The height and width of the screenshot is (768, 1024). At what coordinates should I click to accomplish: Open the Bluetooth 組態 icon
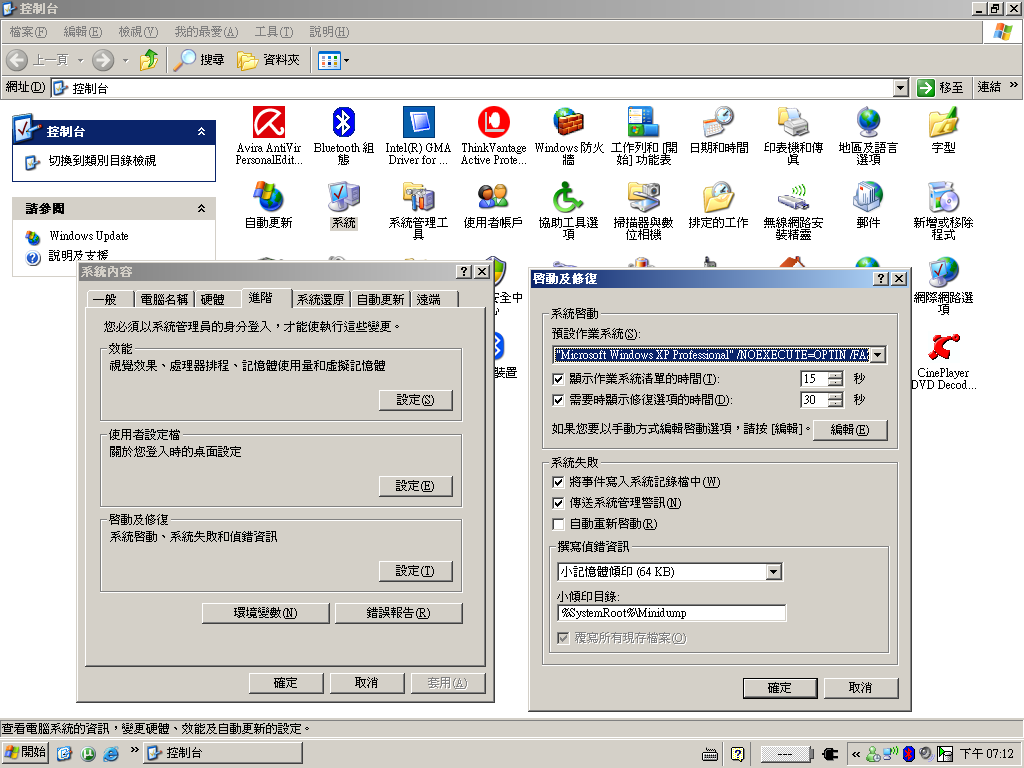coord(343,124)
